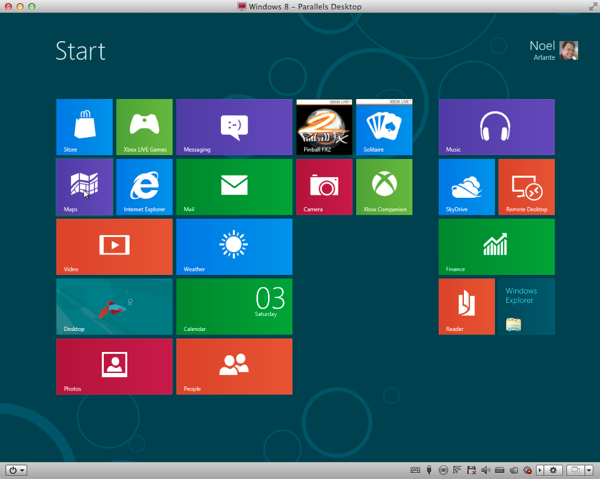Open the Video tile
The image size is (600, 479).
pyautogui.click(x=114, y=247)
